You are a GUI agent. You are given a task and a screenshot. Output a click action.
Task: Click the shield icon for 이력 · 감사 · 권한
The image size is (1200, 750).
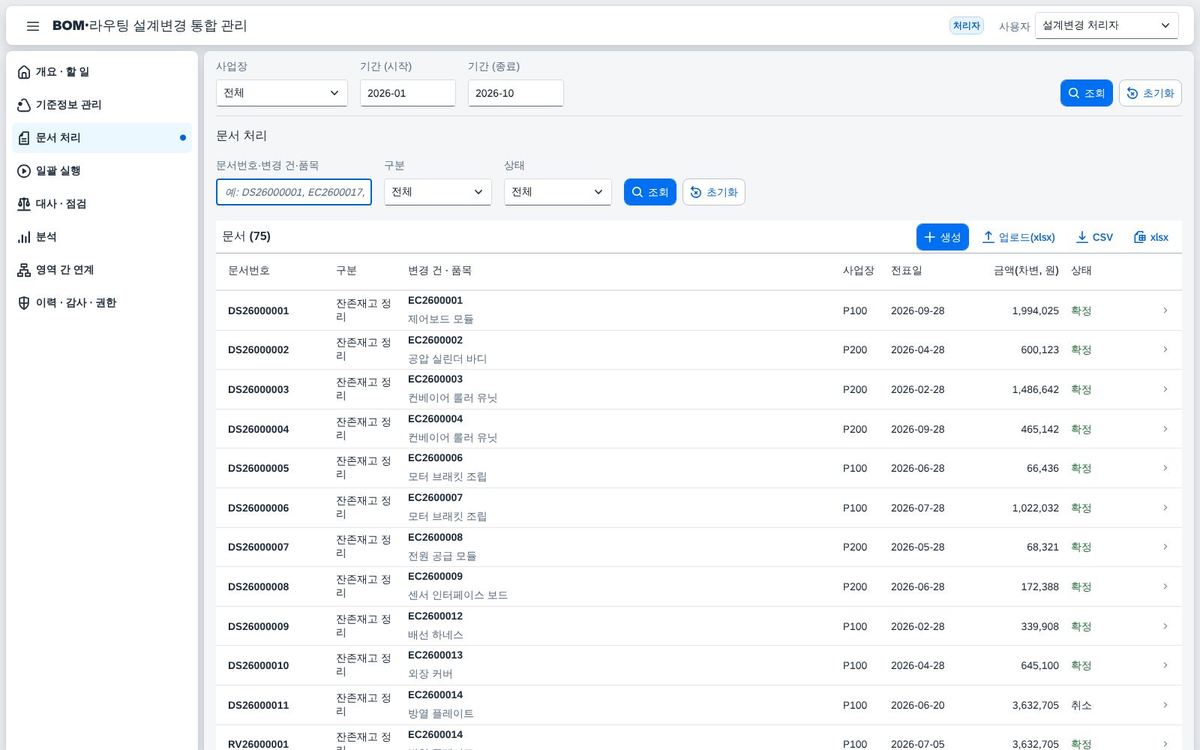24,303
